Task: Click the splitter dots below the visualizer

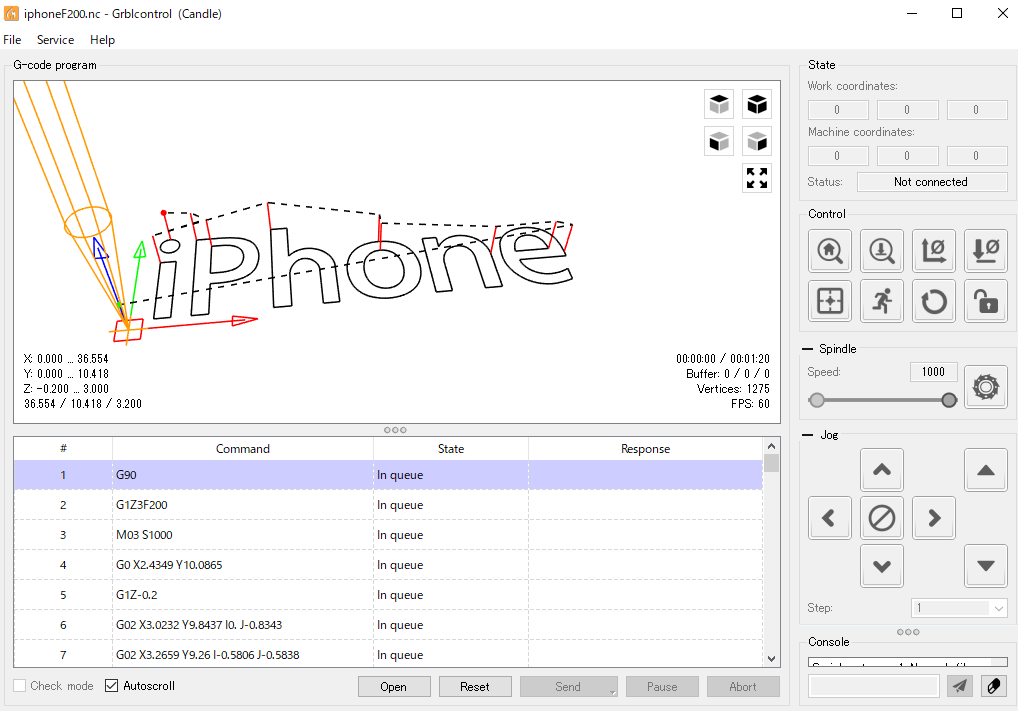Action: 395,430
